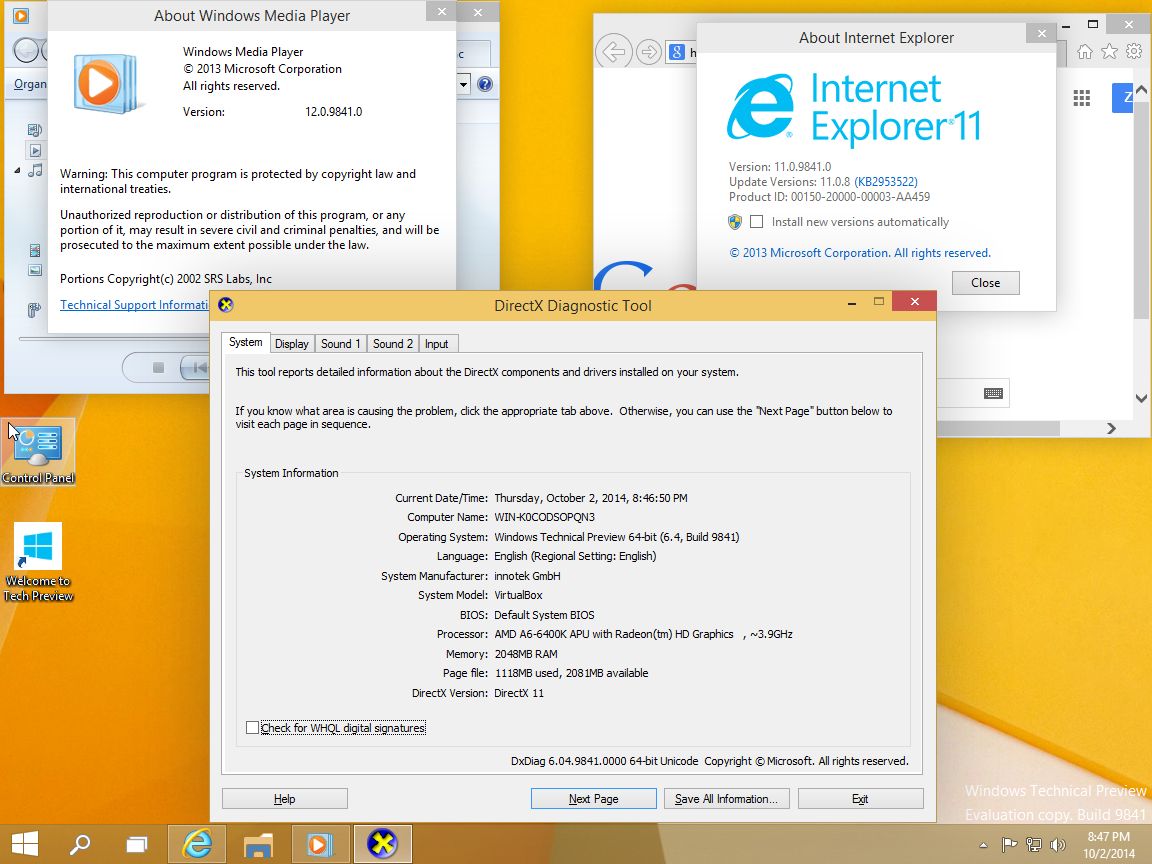The image size is (1152, 864).
Task: Open the Action Center flag icon
Action: 1009,845
